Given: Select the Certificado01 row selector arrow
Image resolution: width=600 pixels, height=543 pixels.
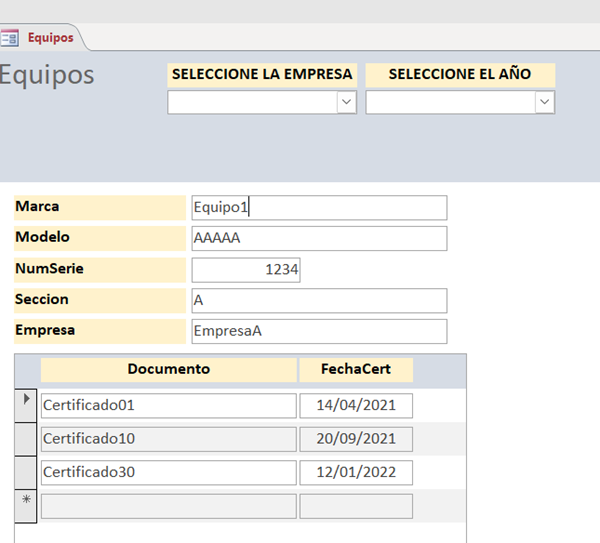Looking at the screenshot, I should click(x=26, y=405).
